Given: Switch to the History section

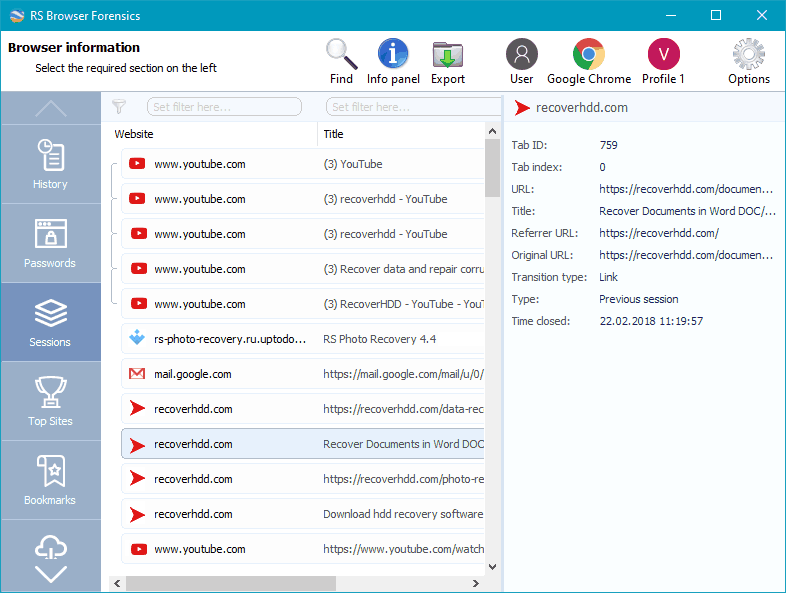Looking at the screenshot, I should click(50, 164).
